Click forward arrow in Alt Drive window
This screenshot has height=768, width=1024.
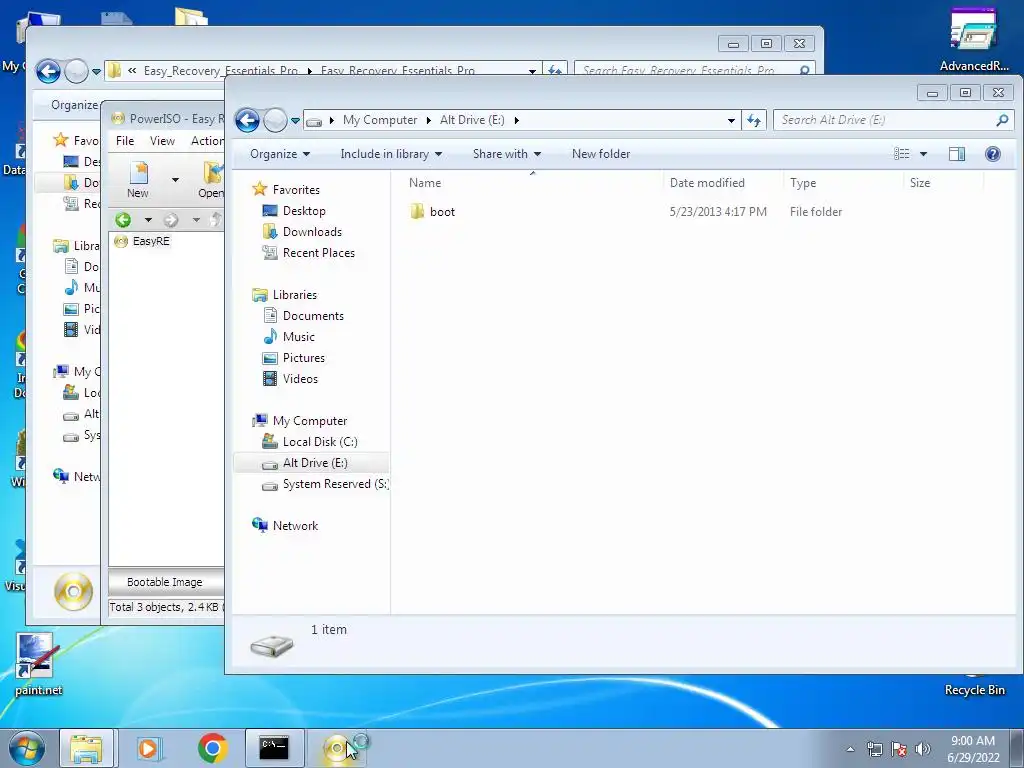click(275, 120)
